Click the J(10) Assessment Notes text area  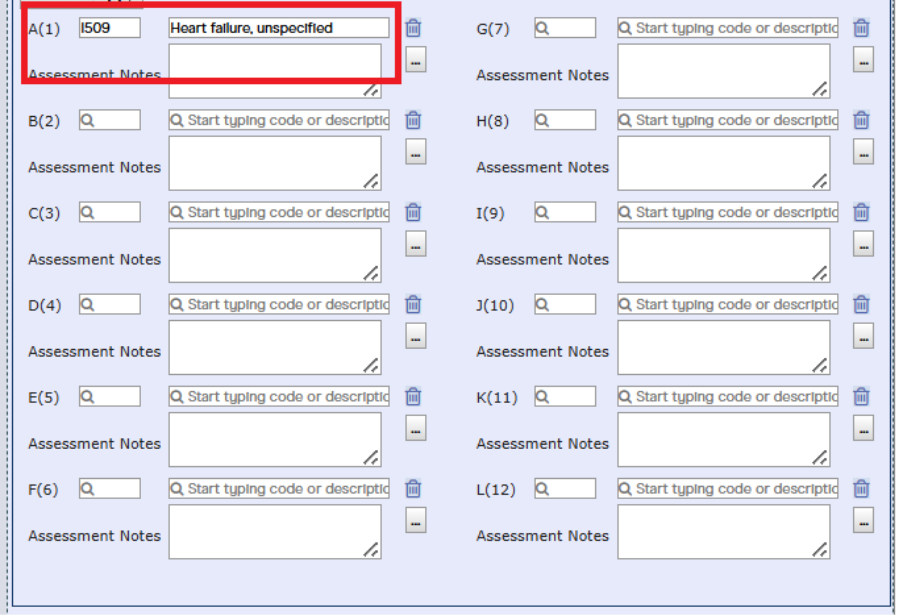click(x=724, y=347)
